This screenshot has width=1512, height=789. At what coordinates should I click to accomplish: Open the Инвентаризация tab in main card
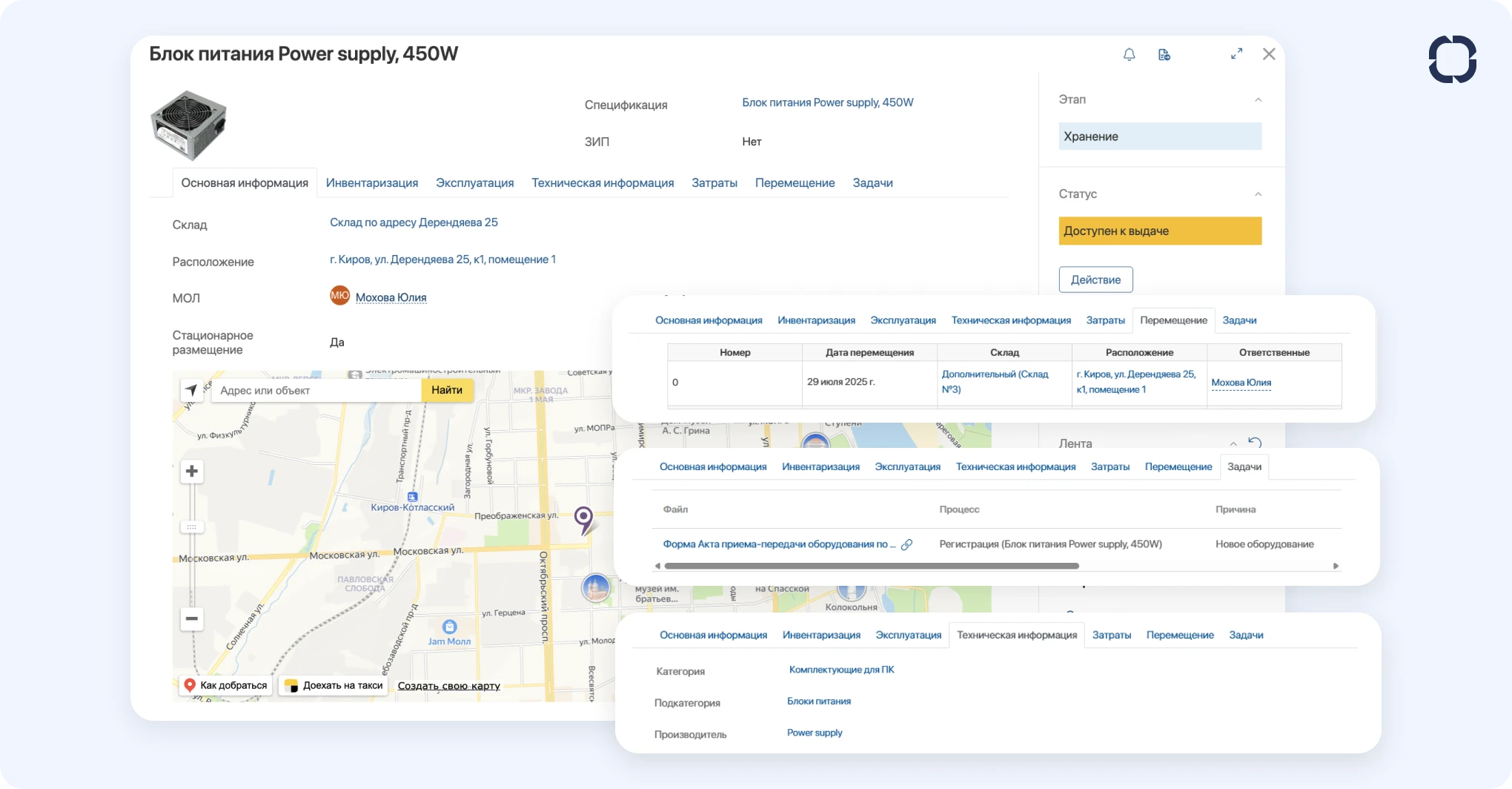pyautogui.click(x=371, y=183)
